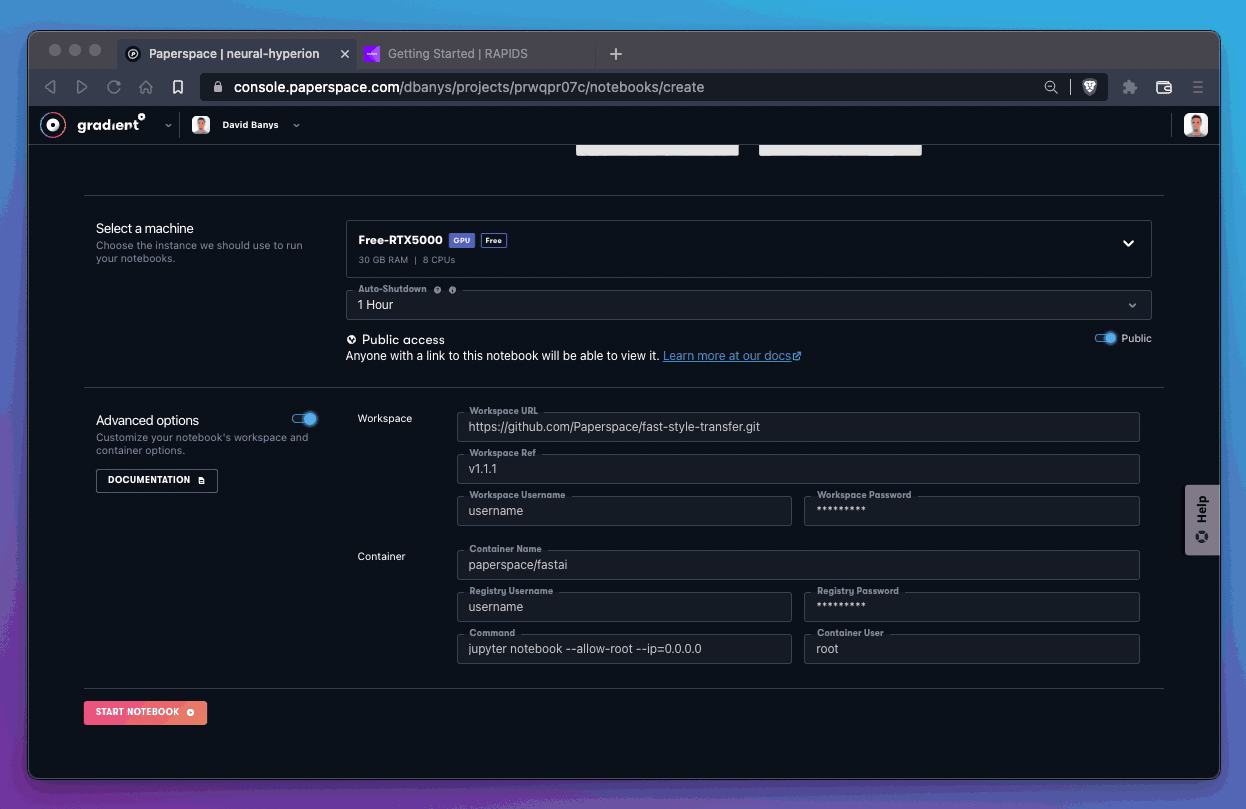Expand the Free-RTX5000 machine selector
Image resolution: width=1246 pixels, height=809 pixels.
748,249
